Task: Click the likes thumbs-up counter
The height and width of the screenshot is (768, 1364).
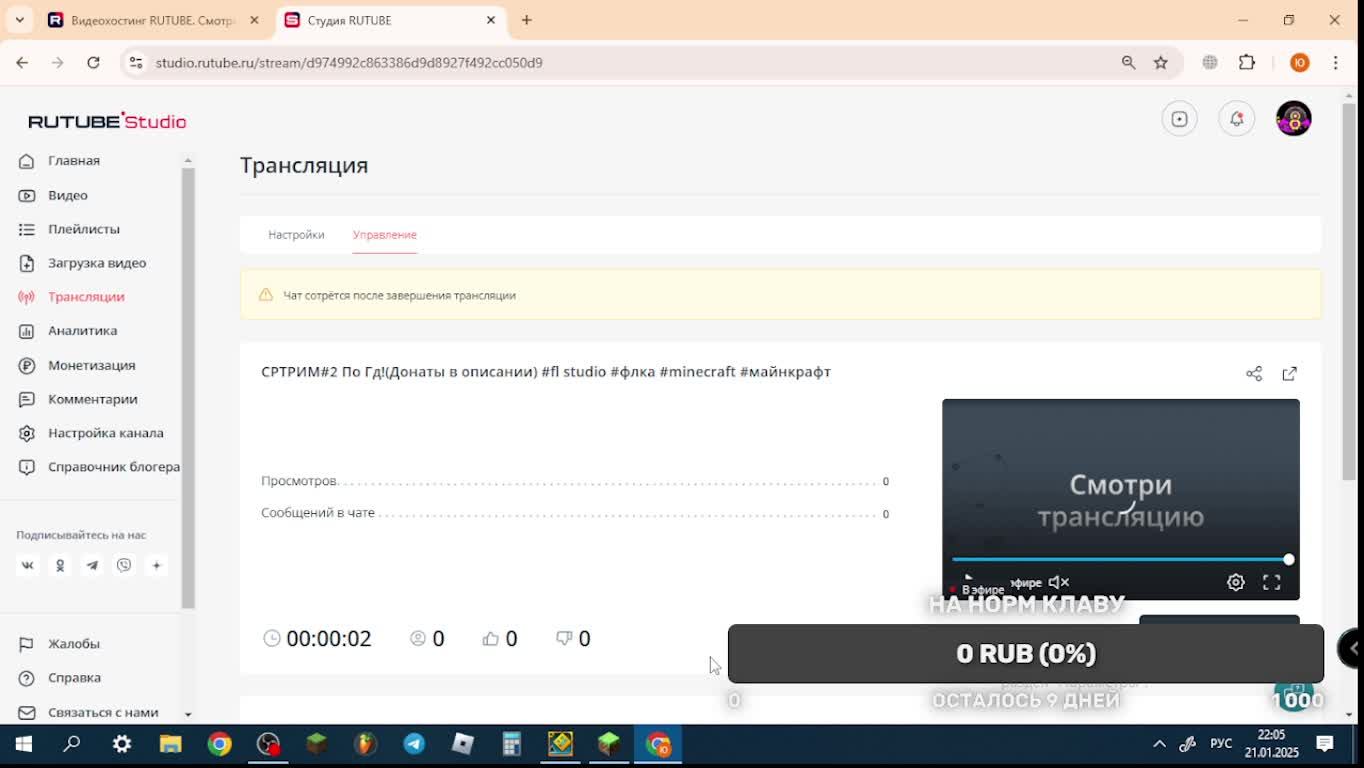Action: click(x=500, y=638)
